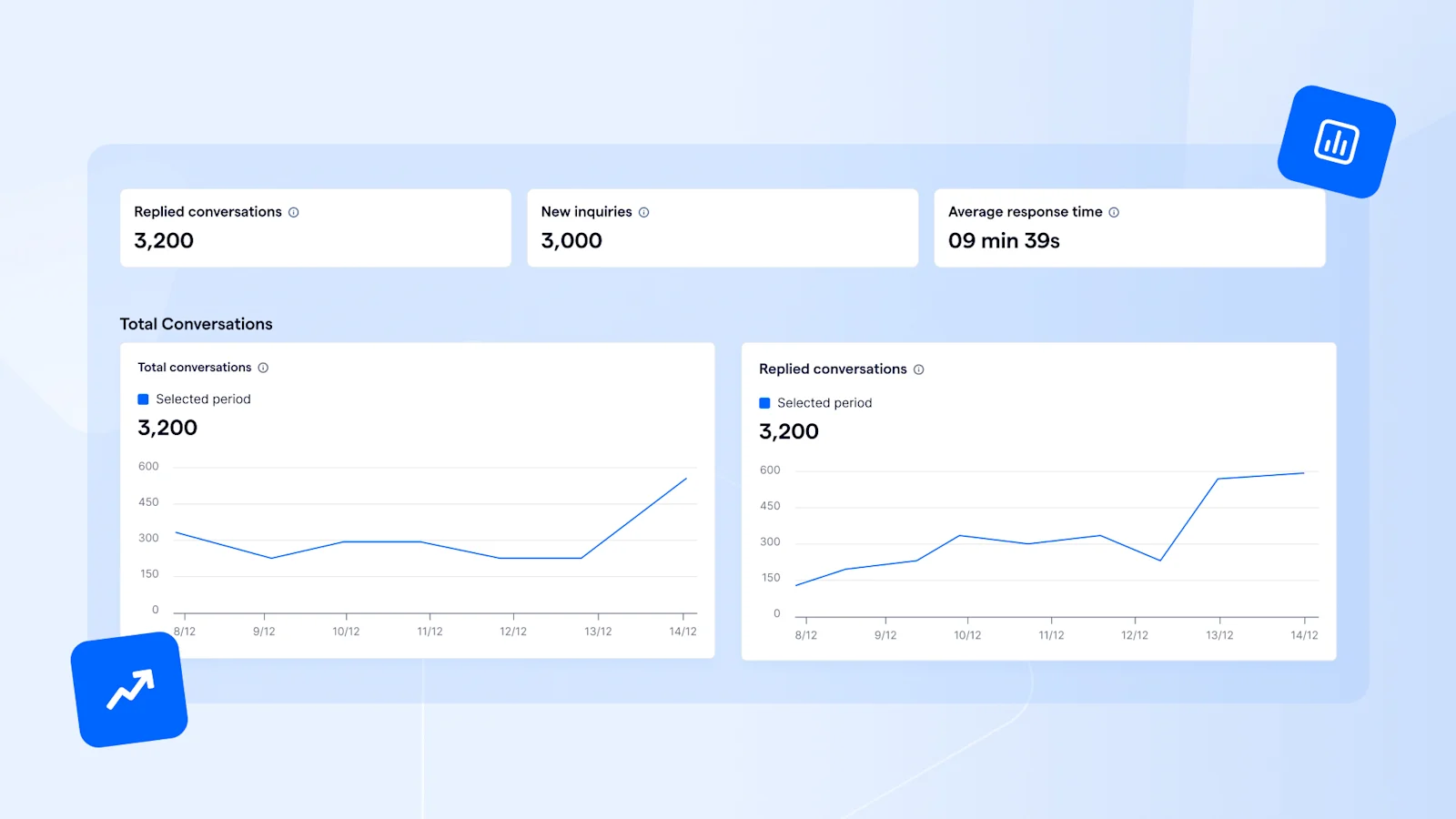
Task: Click the New inquiries card
Action: [723, 227]
